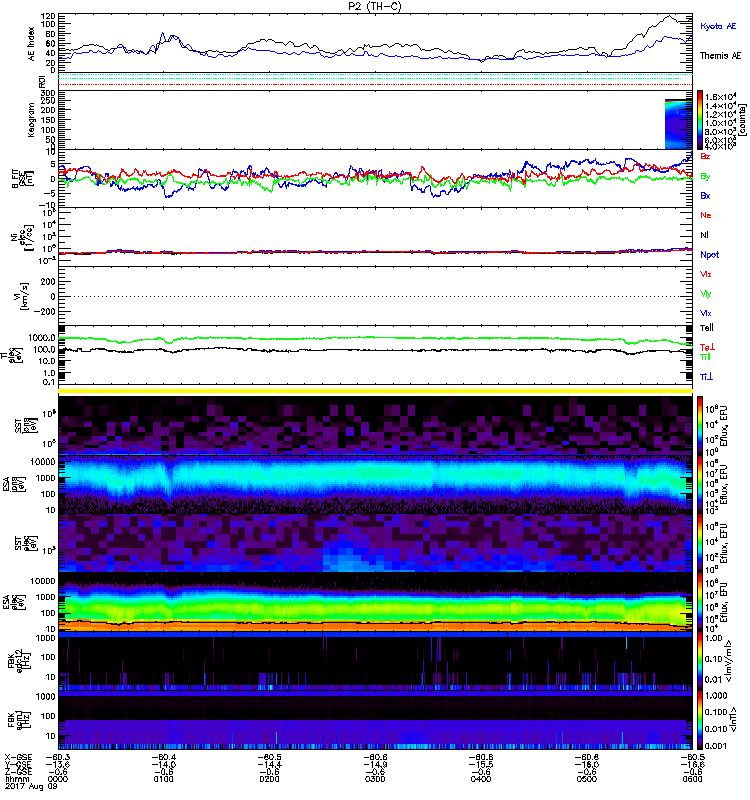This screenshot has height=800, width=750.
Task: Click the green "Viy" velocity legend label
Action: pos(706,294)
